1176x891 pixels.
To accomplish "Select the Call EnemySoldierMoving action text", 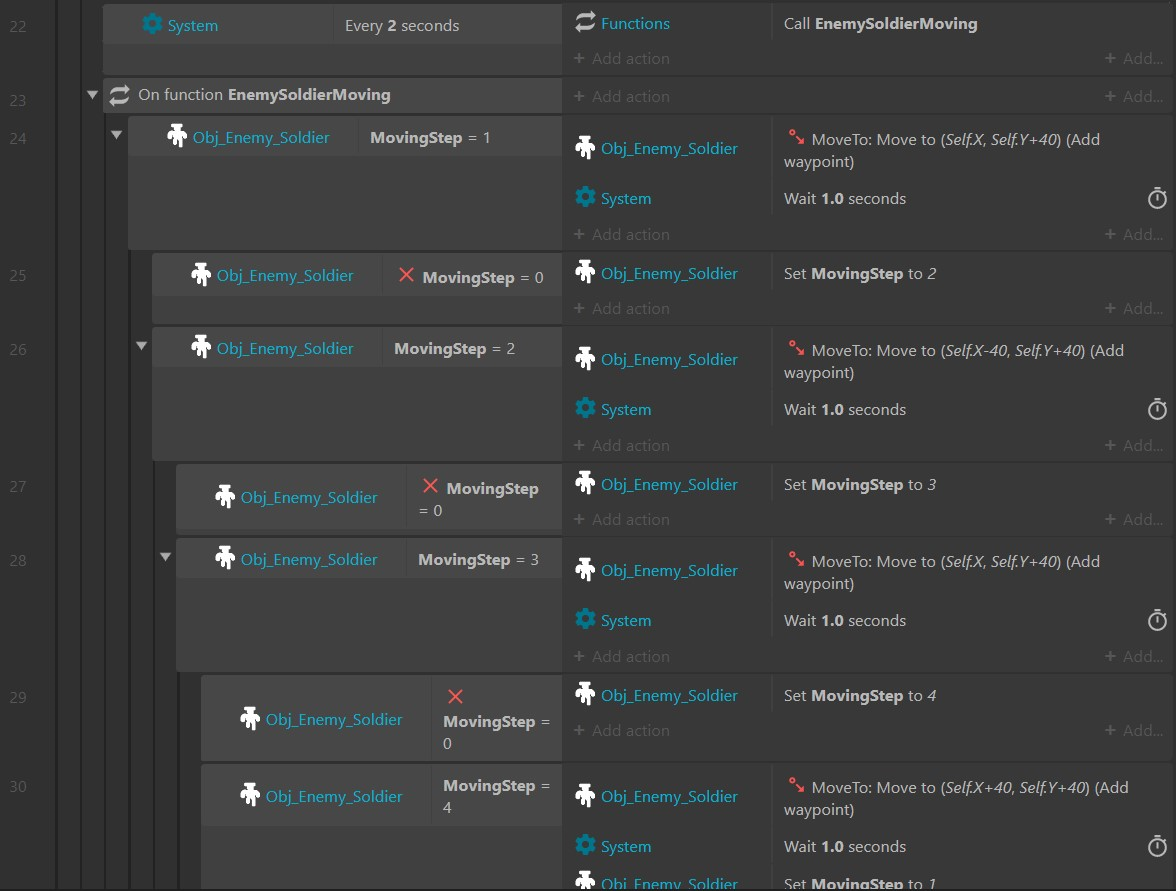I will tap(878, 23).
